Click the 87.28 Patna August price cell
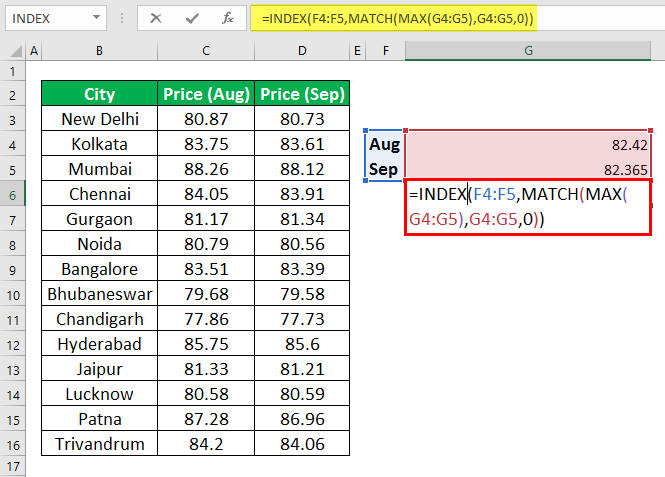 (x=206, y=419)
